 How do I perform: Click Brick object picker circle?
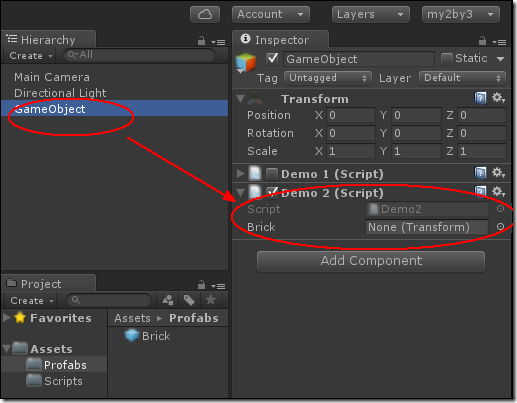tap(500, 227)
